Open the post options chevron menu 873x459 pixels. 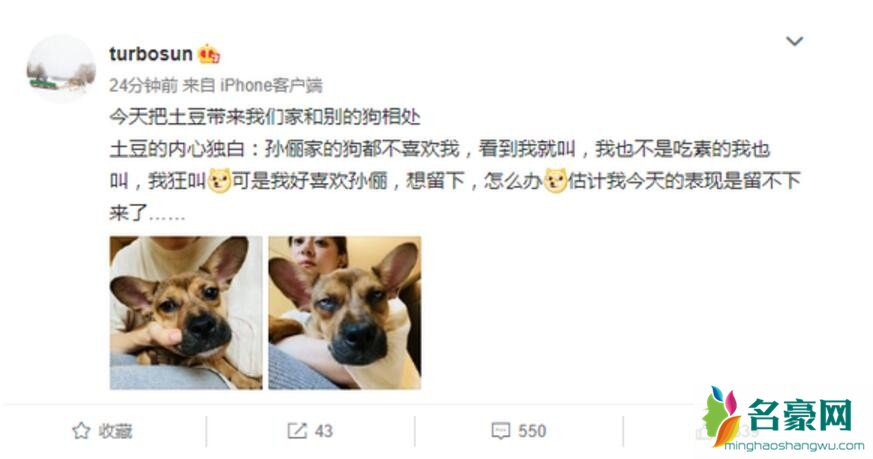[x=794, y=41]
